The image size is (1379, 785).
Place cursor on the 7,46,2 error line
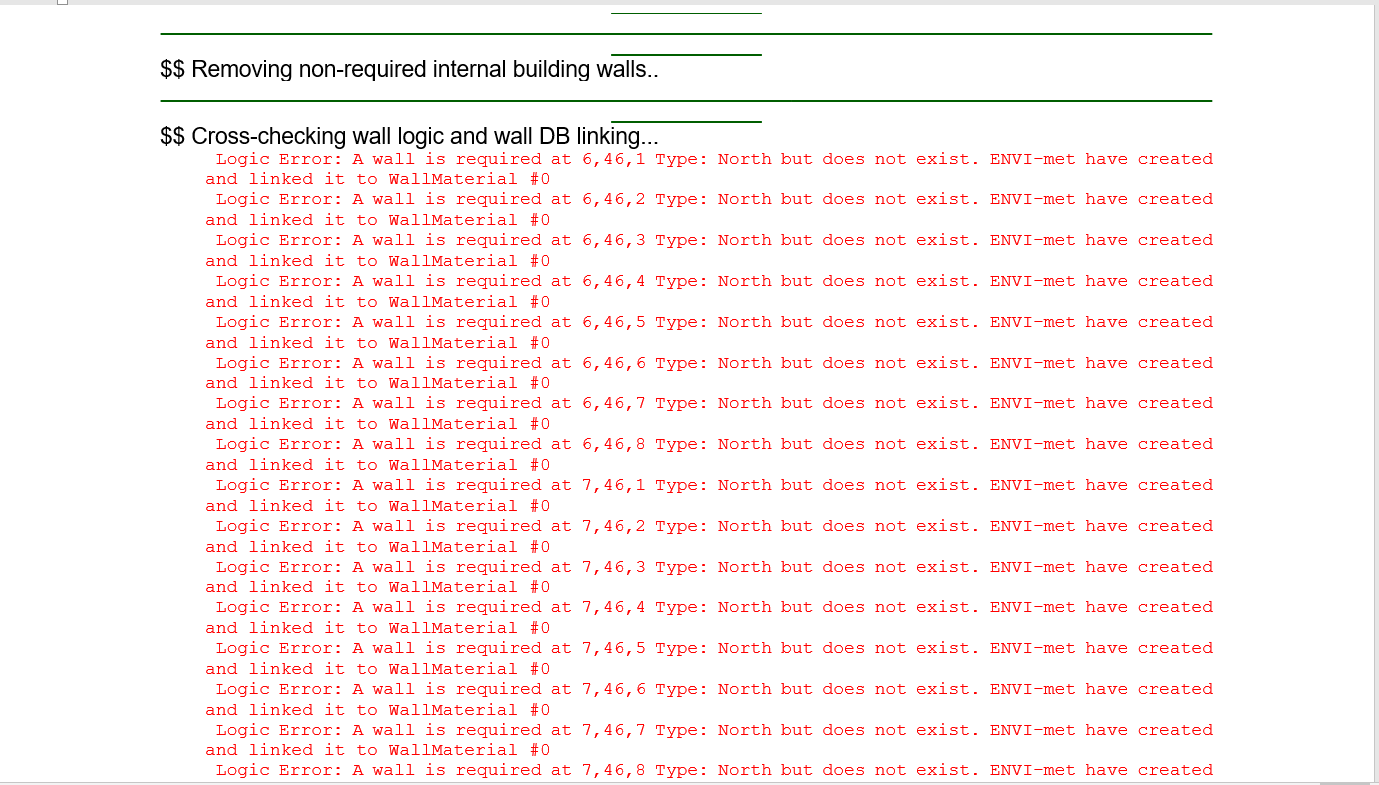click(714, 526)
